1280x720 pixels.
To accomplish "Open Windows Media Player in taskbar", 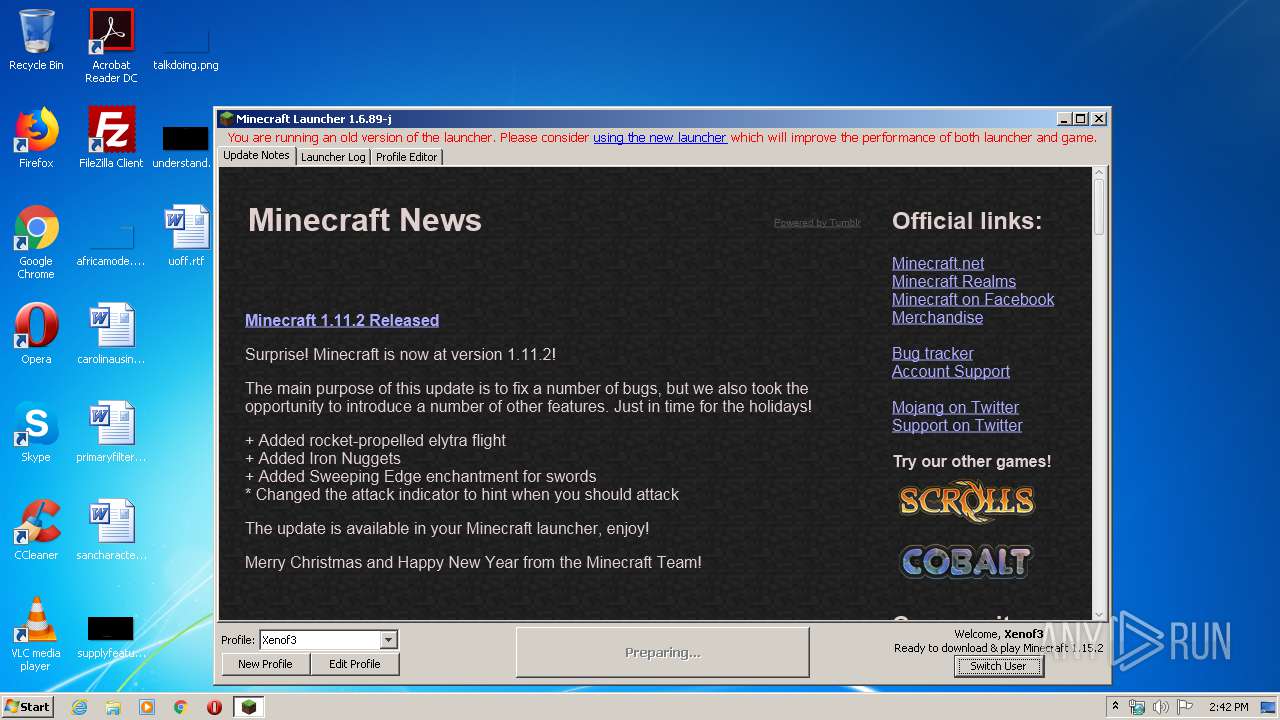I will coord(147,707).
